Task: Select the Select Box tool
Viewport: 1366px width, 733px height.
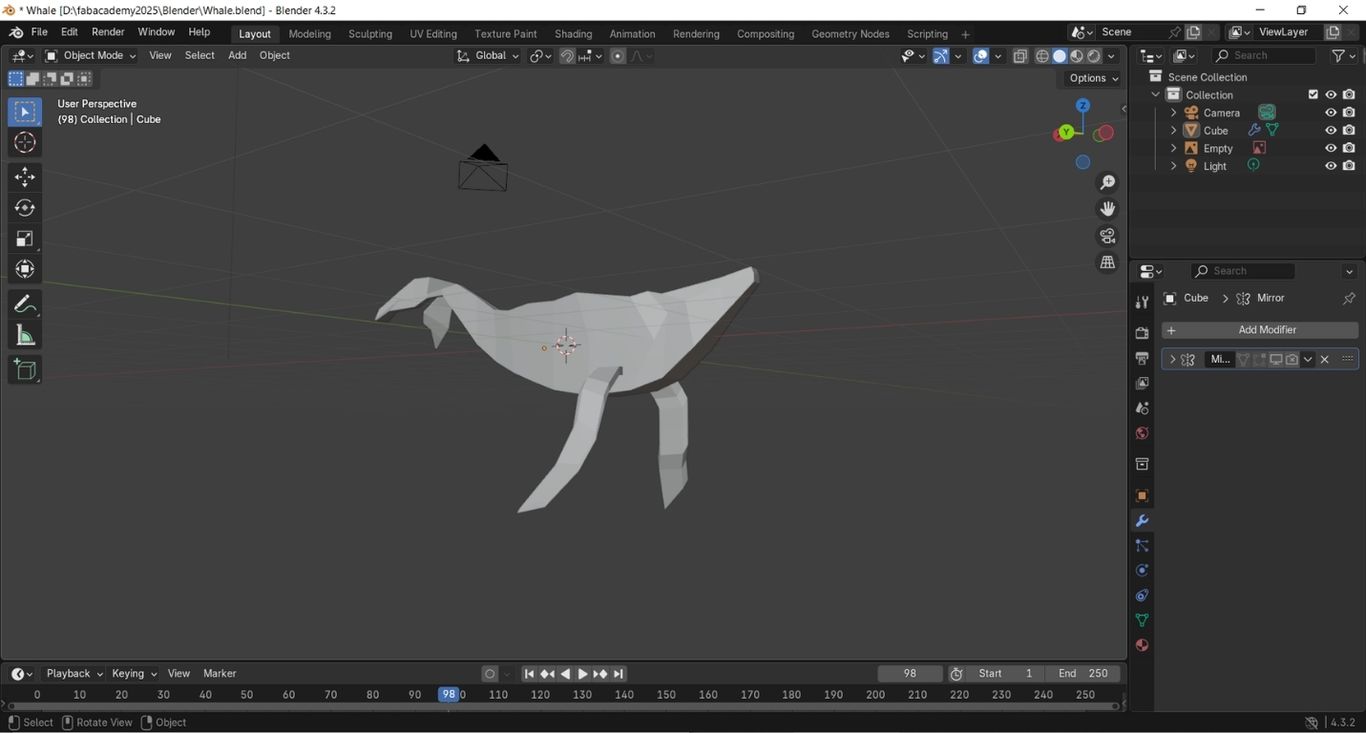Action: click(x=25, y=112)
